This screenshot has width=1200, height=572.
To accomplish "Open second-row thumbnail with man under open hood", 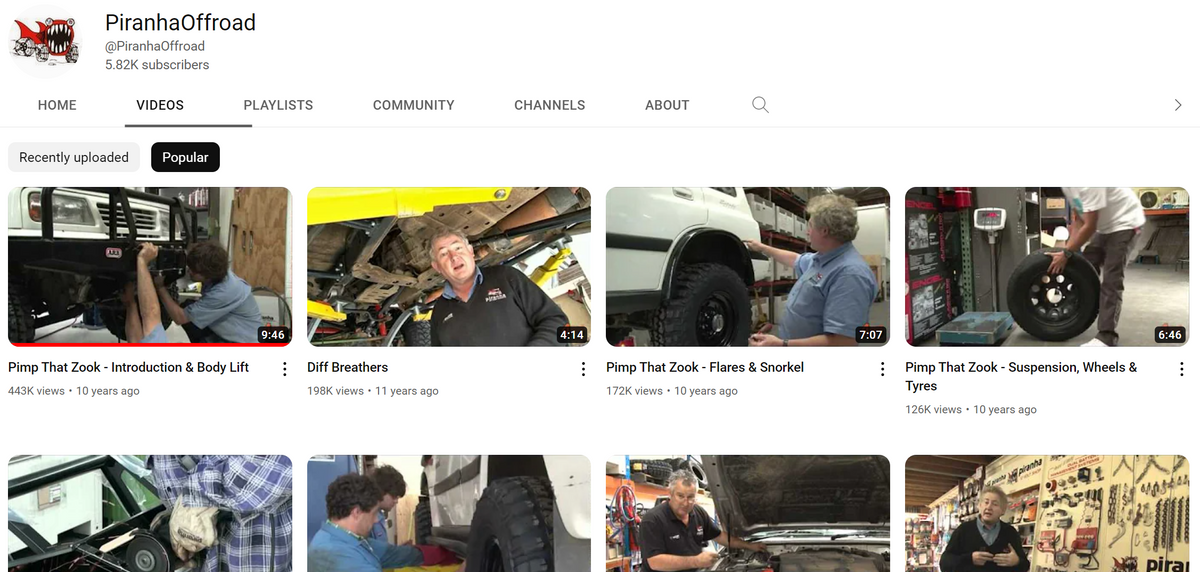I will point(748,514).
